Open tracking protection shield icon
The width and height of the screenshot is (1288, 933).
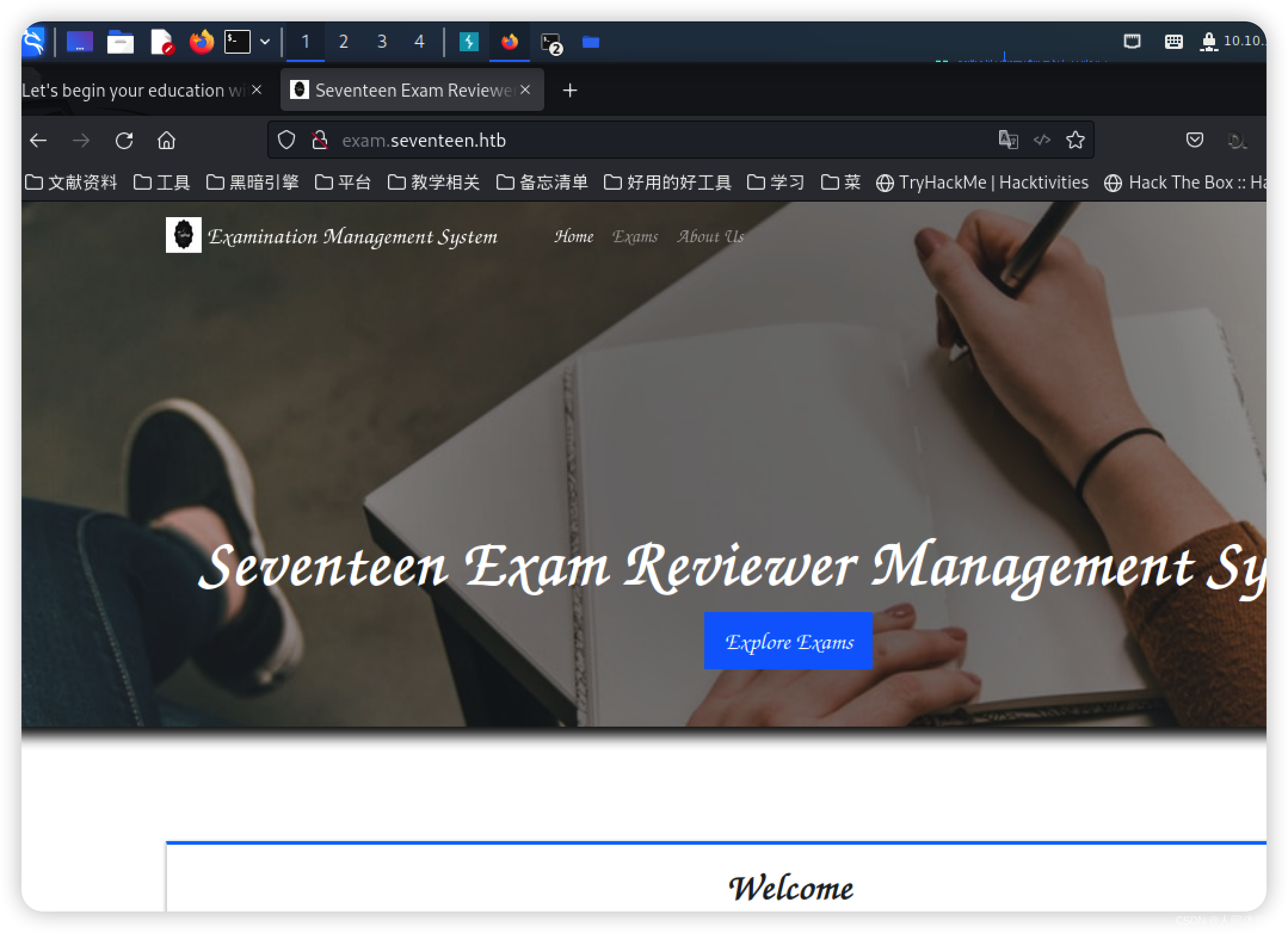[286, 140]
